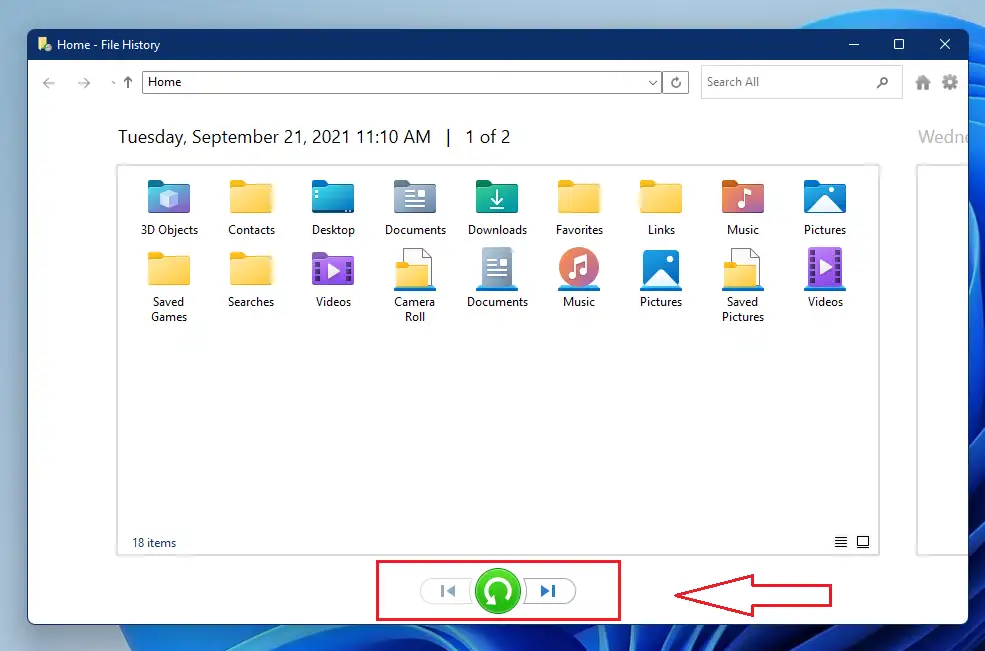Click the File History title bar icon
985x651 pixels.
coord(45,45)
